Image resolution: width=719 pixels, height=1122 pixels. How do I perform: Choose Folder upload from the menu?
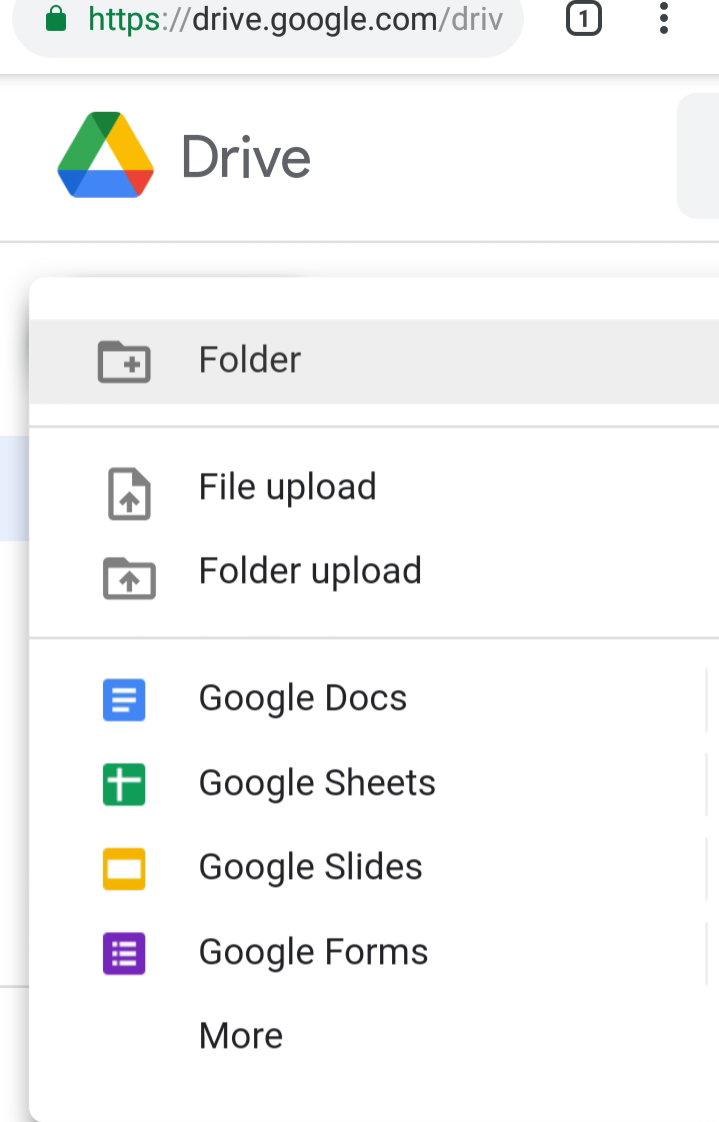click(x=373, y=571)
